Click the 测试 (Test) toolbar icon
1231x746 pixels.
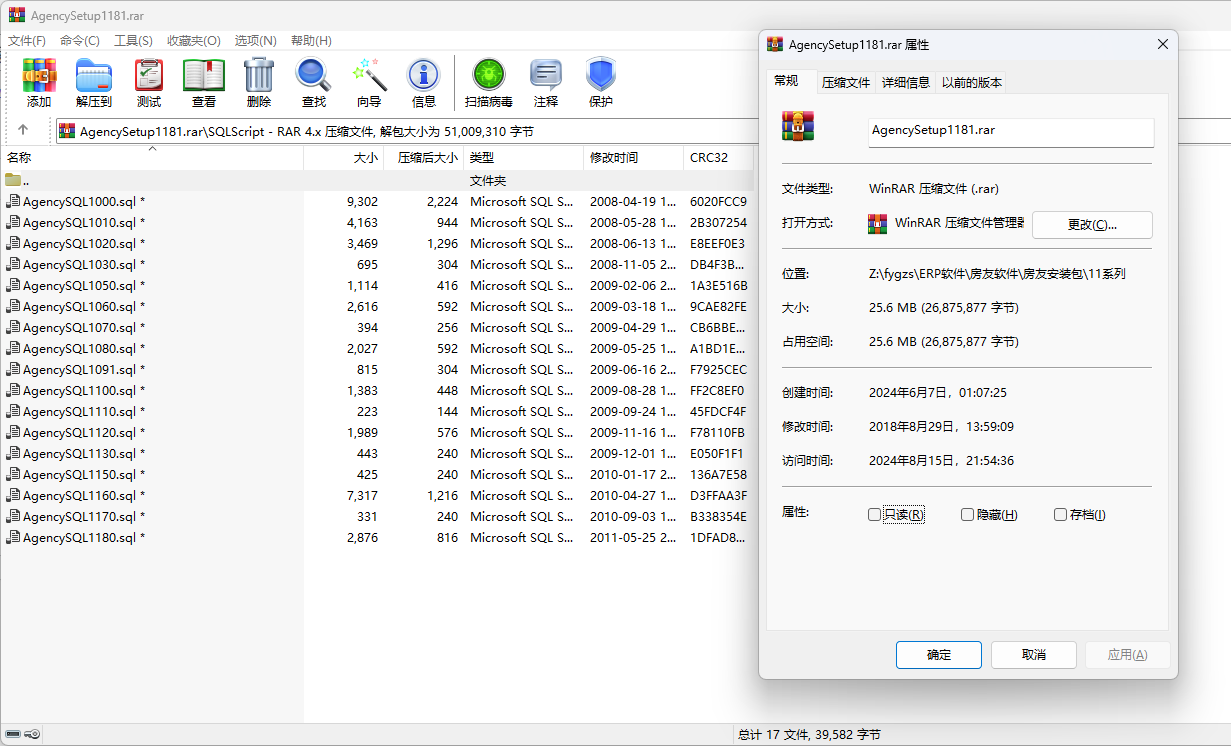click(x=149, y=76)
